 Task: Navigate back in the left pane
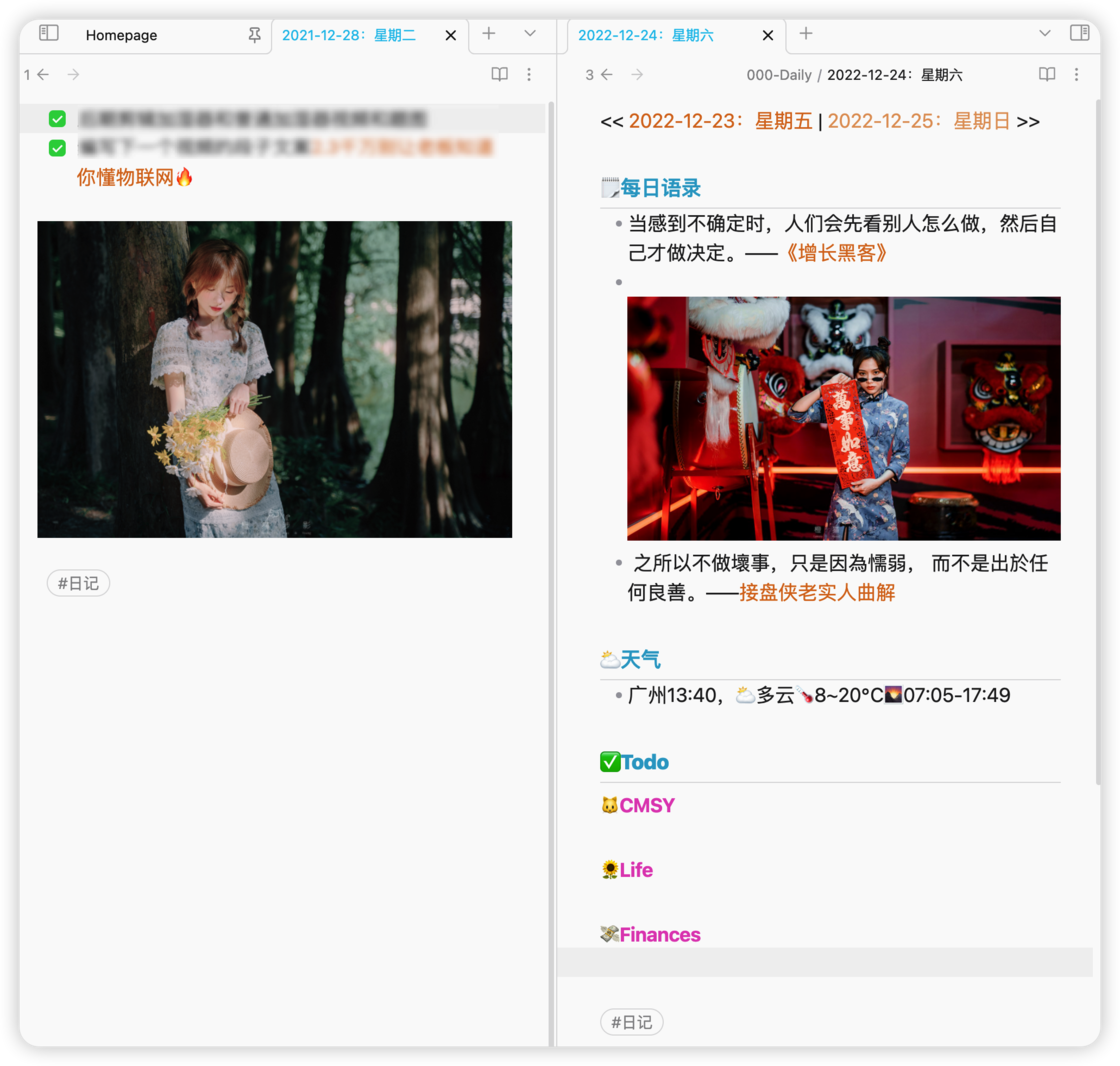click(x=41, y=74)
